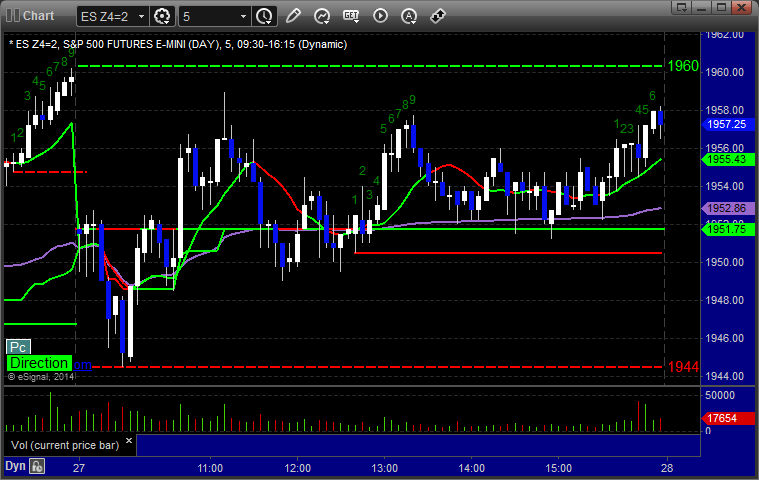Image resolution: width=759 pixels, height=480 pixels.
Task: Select the pencil drawing tool
Action: coord(293,16)
